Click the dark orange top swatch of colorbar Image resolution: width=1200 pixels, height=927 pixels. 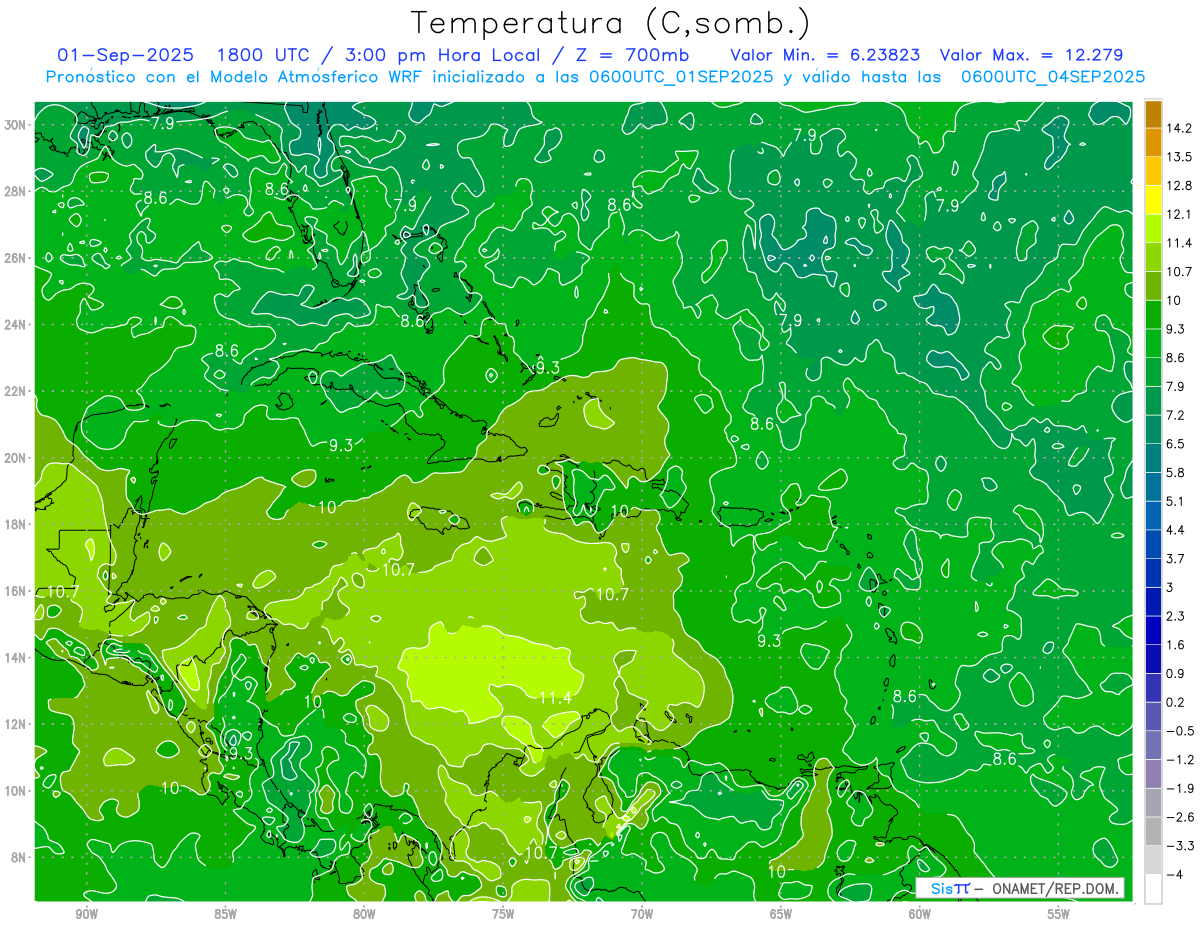1153,113
